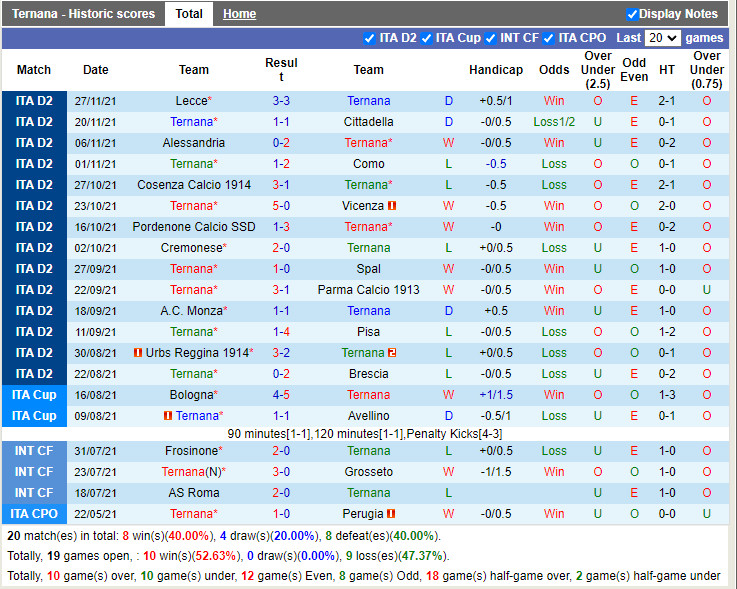Uncheck the ITA D2 league filter
Screen dimensions: 737x589
371,38
